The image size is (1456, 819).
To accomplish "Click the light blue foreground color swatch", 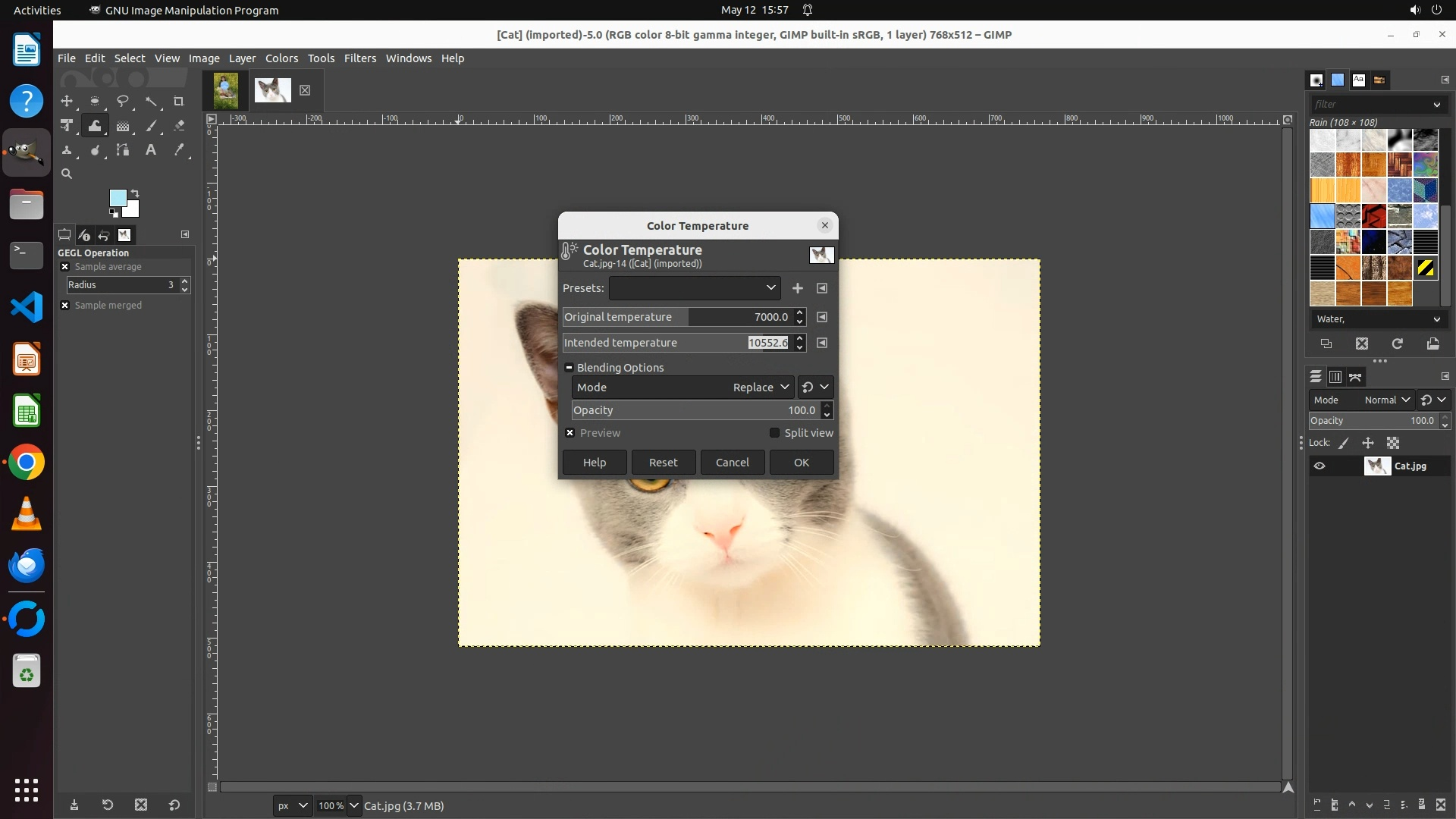I will click(x=118, y=198).
